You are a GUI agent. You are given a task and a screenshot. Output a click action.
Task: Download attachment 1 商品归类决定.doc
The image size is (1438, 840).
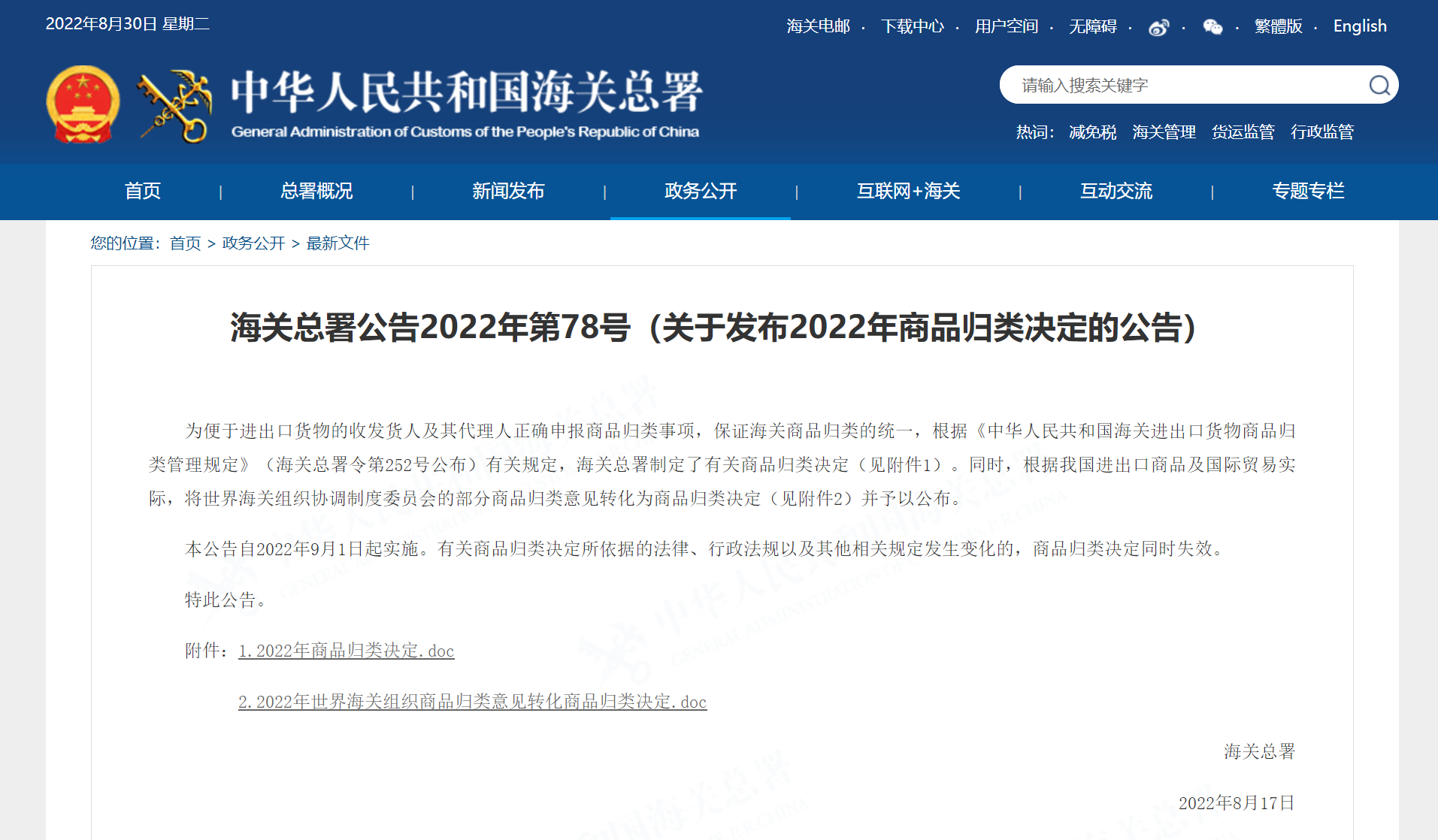[346, 651]
